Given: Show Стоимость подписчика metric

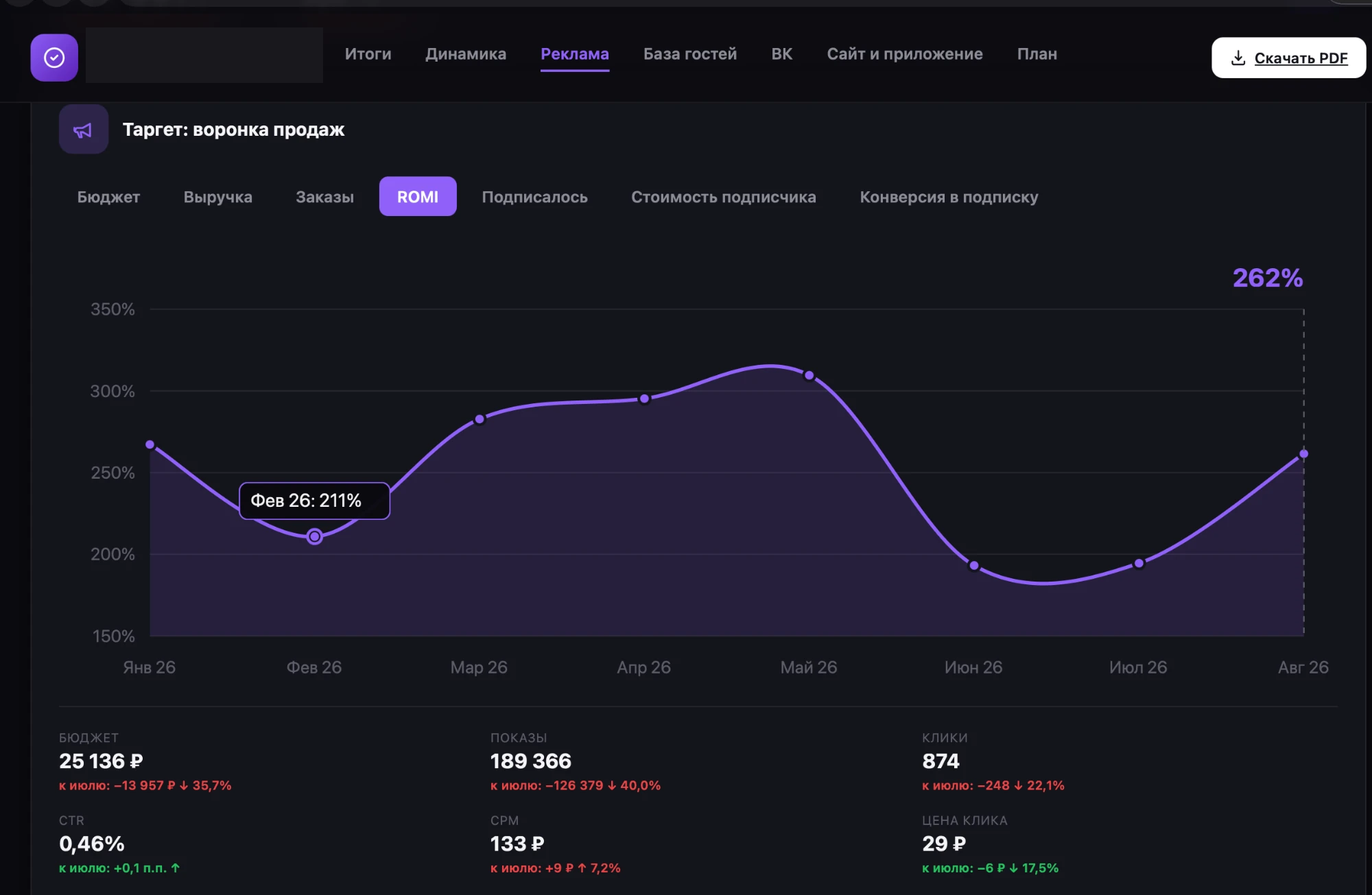Looking at the screenshot, I should 724,197.
